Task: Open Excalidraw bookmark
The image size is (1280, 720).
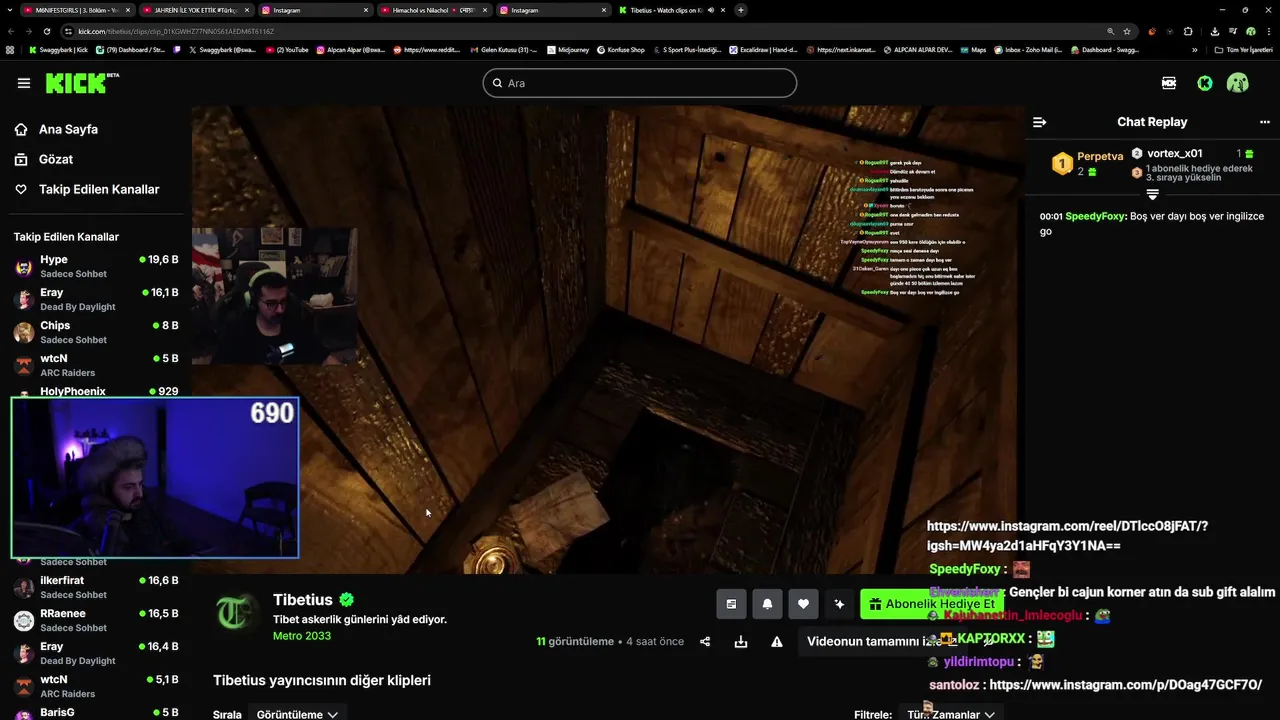Action: [763, 49]
